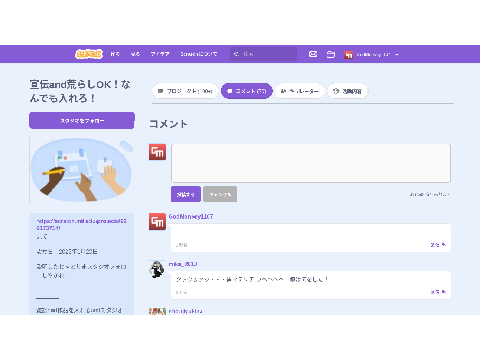Click GodMonkey1107's avatar beside the comment

click(157, 222)
